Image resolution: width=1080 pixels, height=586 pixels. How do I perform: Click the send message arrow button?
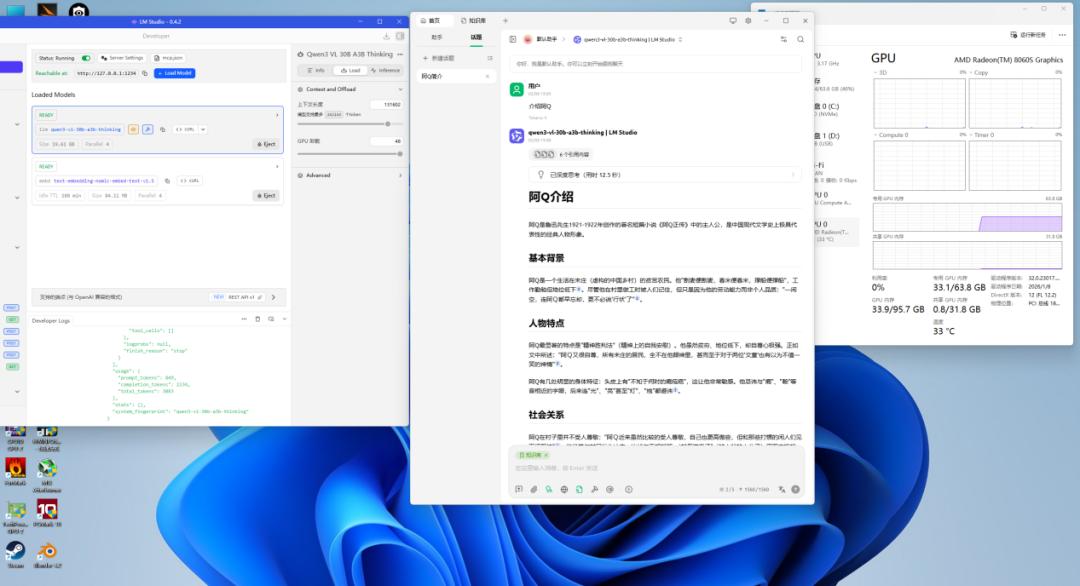pyautogui.click(x=795, y=489)
